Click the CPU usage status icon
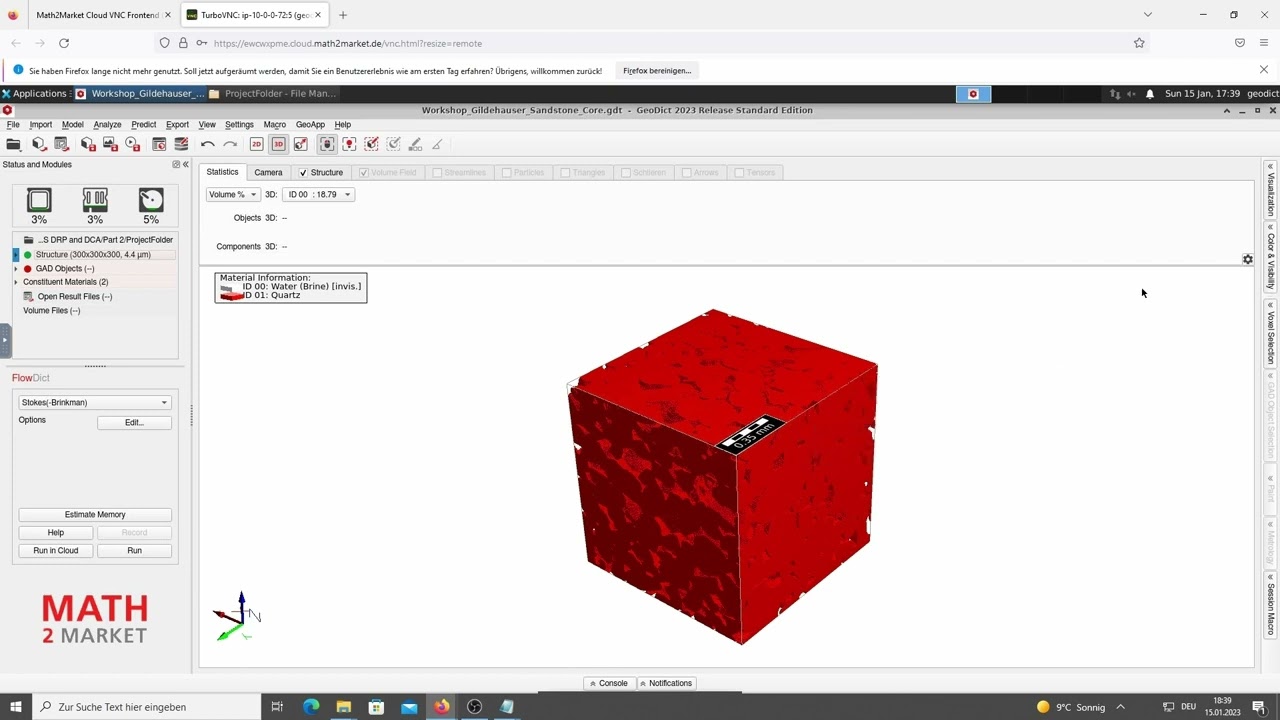 click(x=39, y=200)
